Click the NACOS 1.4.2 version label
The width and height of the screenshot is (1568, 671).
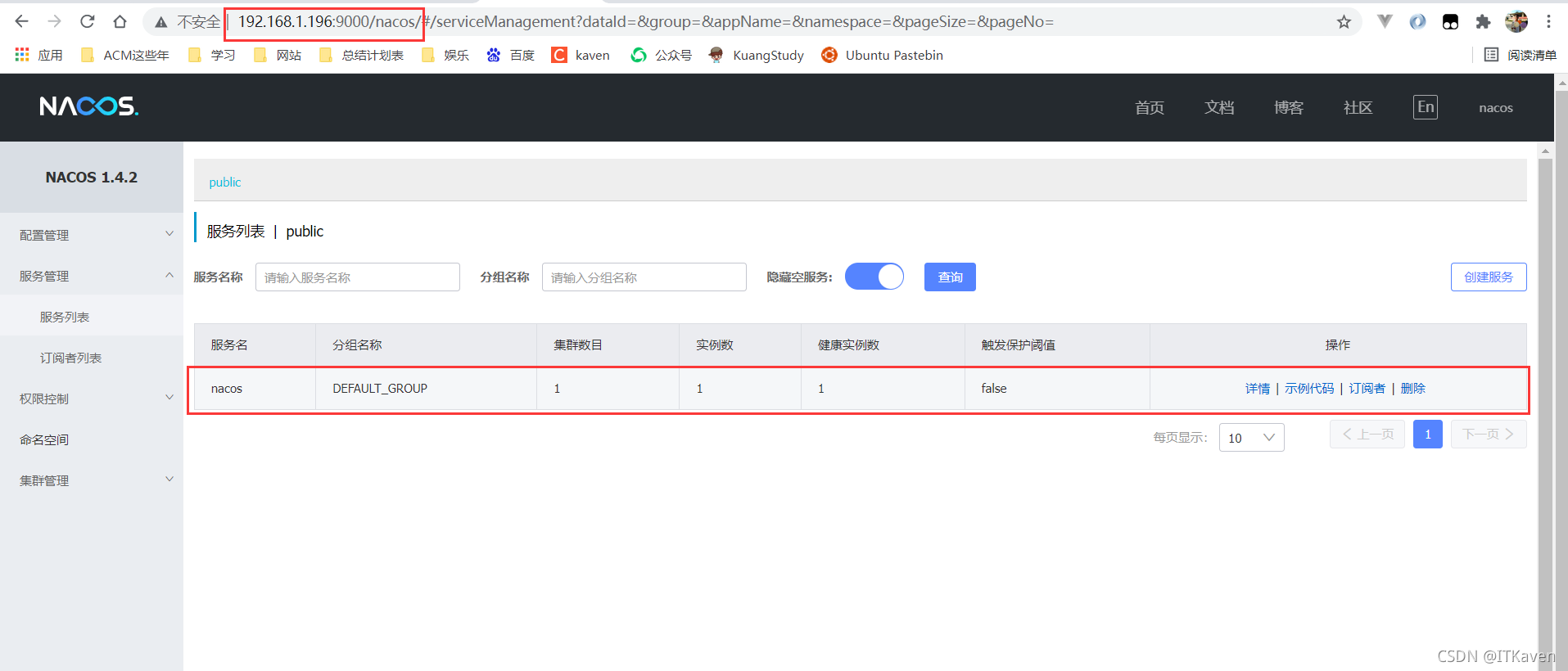92,177
